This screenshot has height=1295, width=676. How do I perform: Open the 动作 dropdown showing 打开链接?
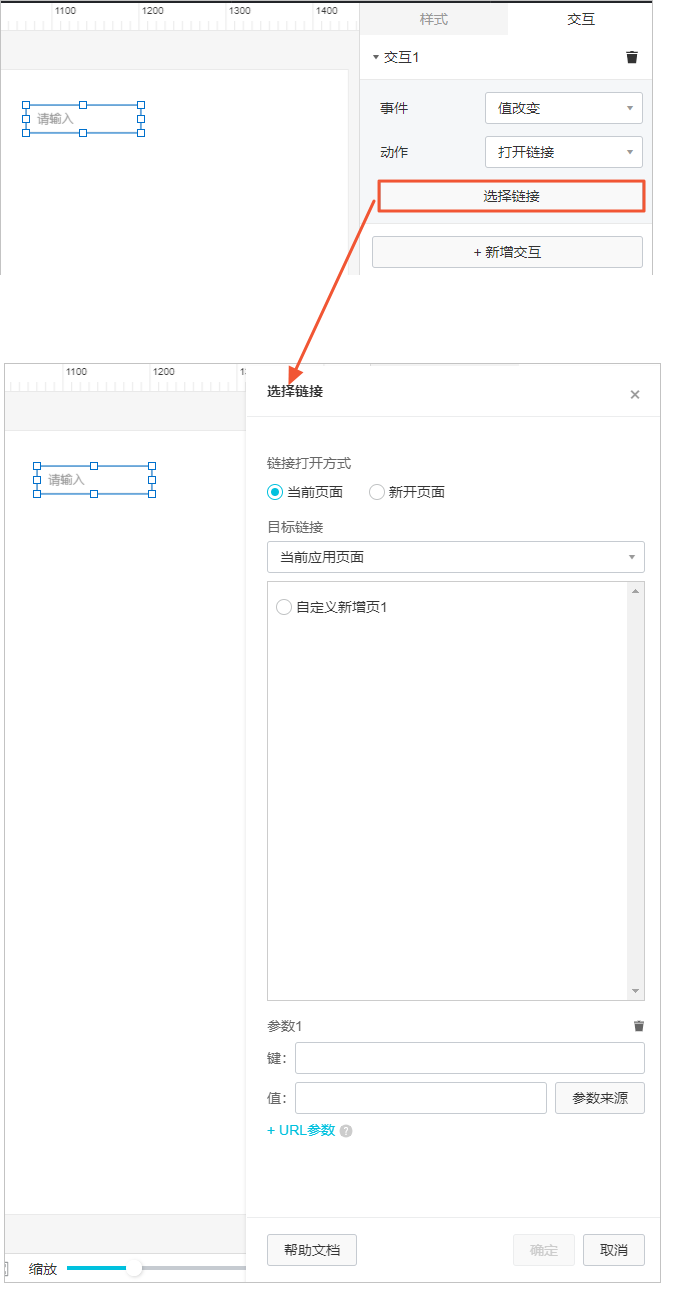pyautogui.click(x=564, y=152)
